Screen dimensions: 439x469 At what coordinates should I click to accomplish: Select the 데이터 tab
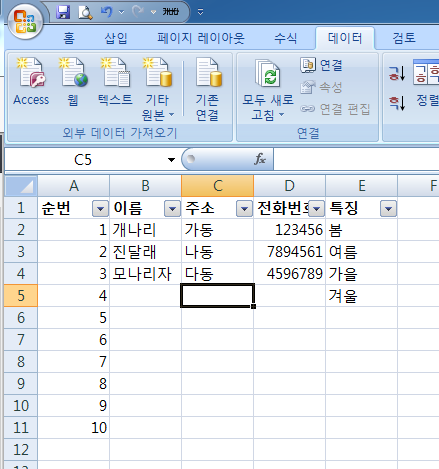[x=345, y=38]
